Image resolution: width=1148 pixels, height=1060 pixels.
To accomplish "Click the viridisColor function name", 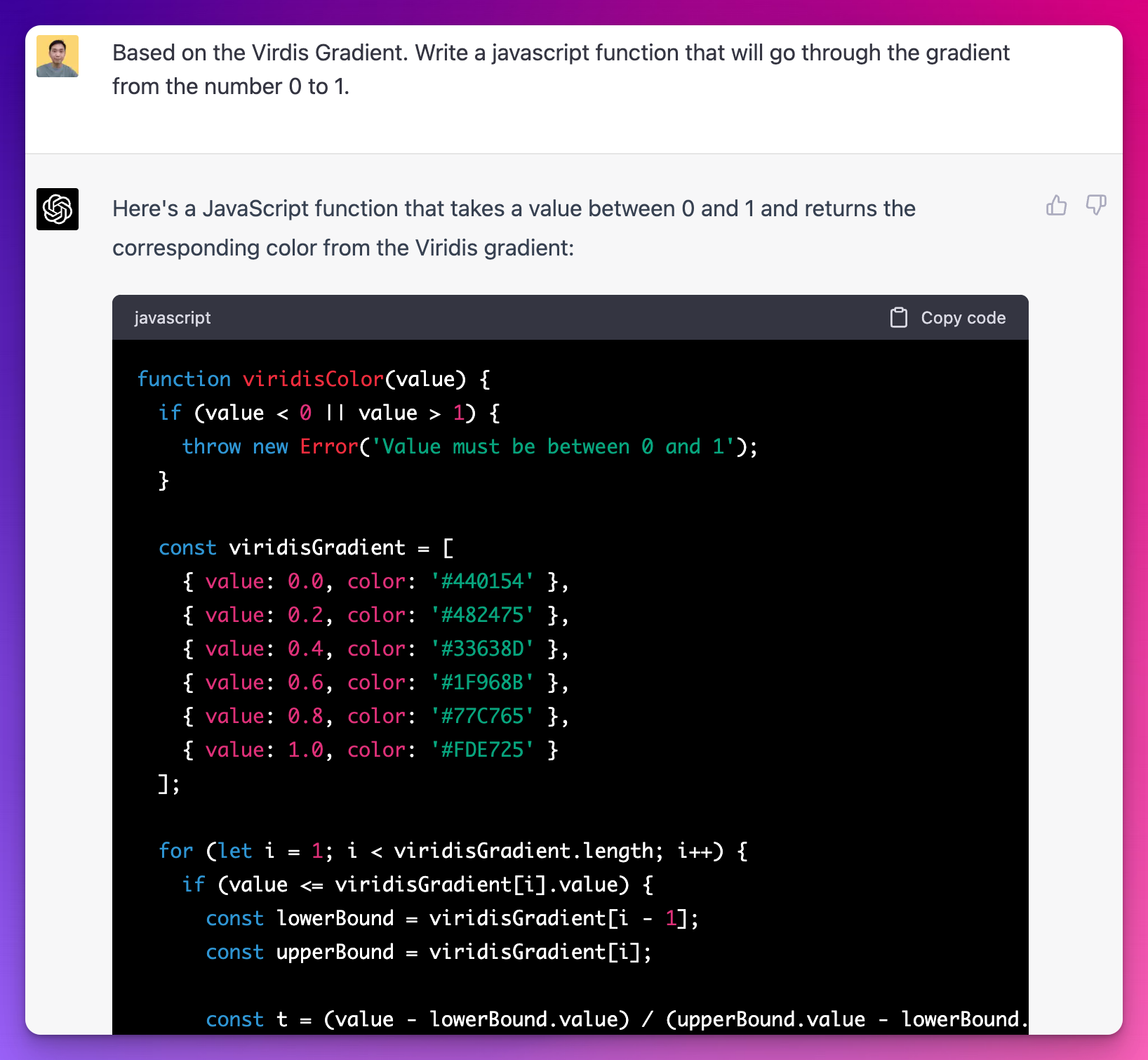I will point(313,379).
